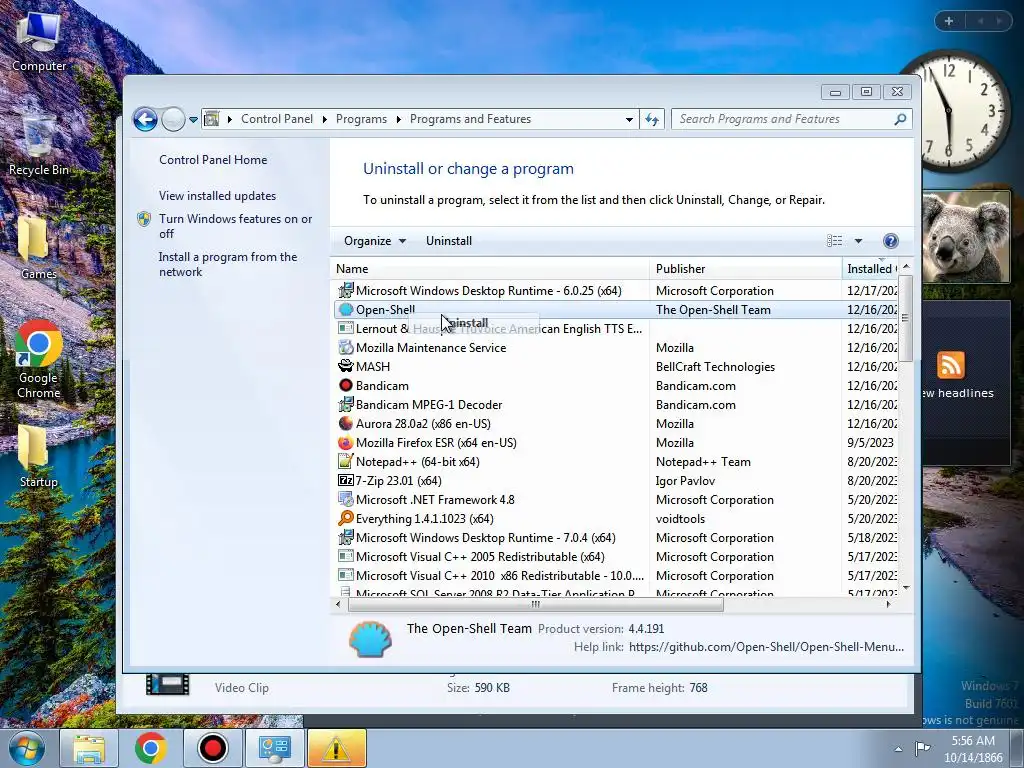Click the search magnifier icon
The height and width of the screenshot is (768, 1024).
[901, 119]
